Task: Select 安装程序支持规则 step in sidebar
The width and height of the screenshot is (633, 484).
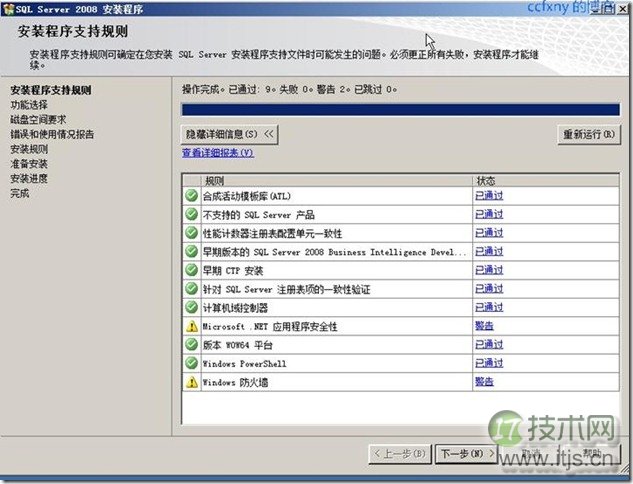Action: (x=51, y=90)
